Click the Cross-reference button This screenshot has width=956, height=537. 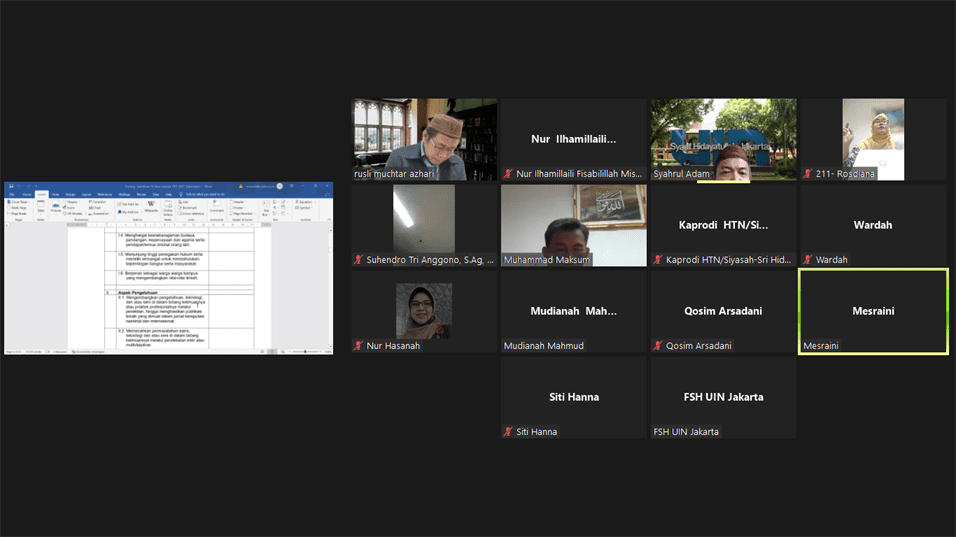tap(192, 213)
